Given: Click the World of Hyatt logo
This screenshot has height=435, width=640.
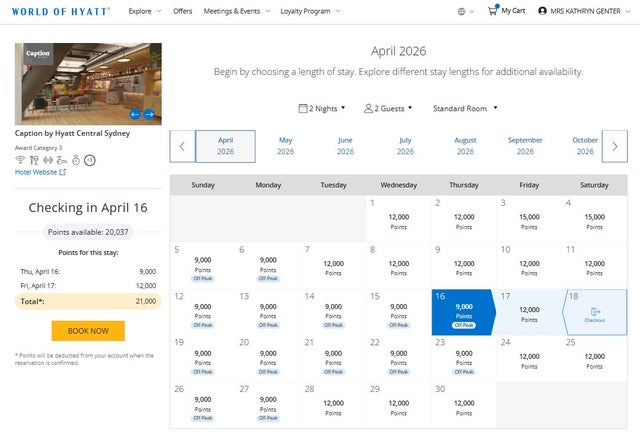Looking at the screenshot, I should [x=61, y=11].
